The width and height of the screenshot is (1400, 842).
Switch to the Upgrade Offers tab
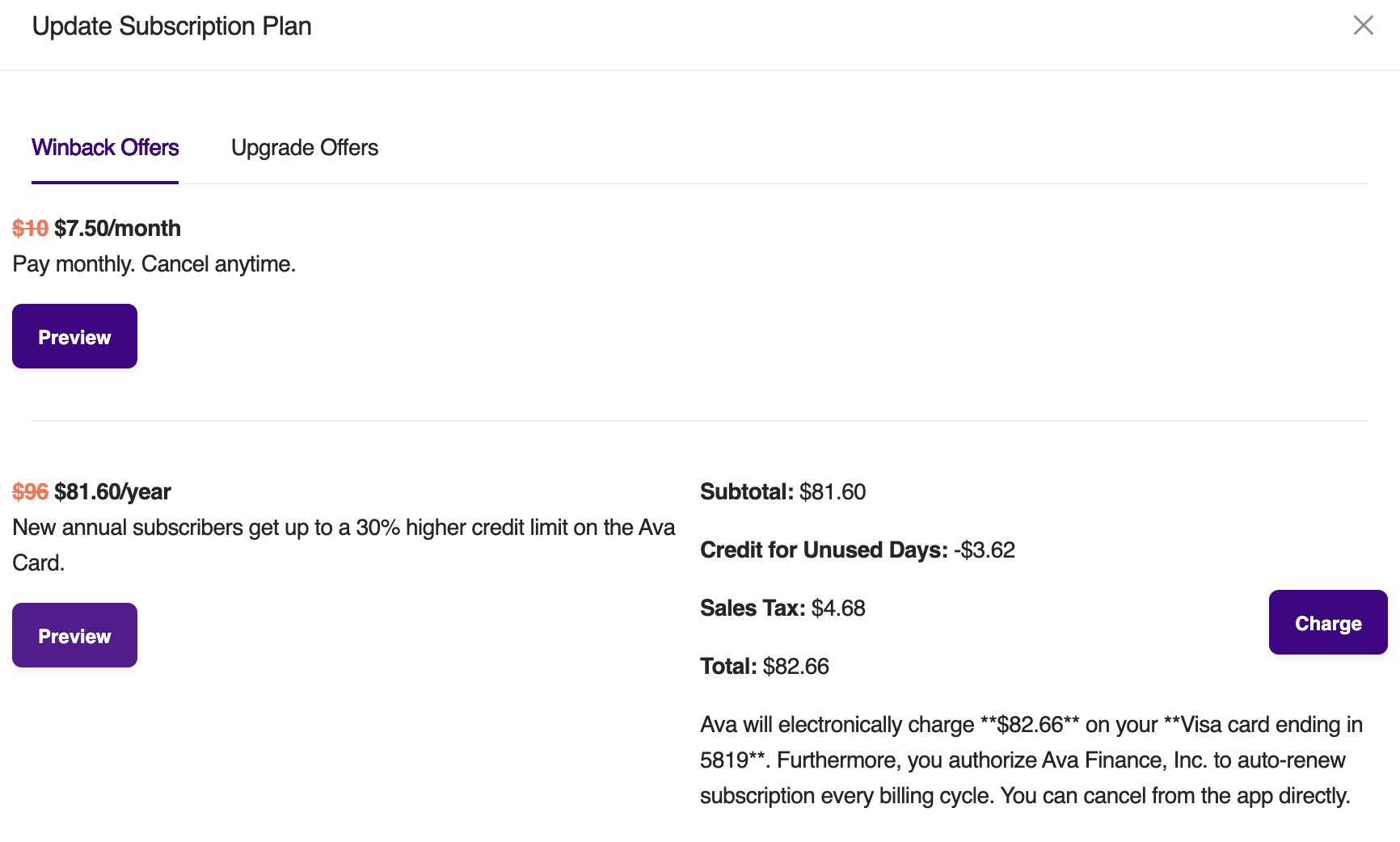coord(305,148)
